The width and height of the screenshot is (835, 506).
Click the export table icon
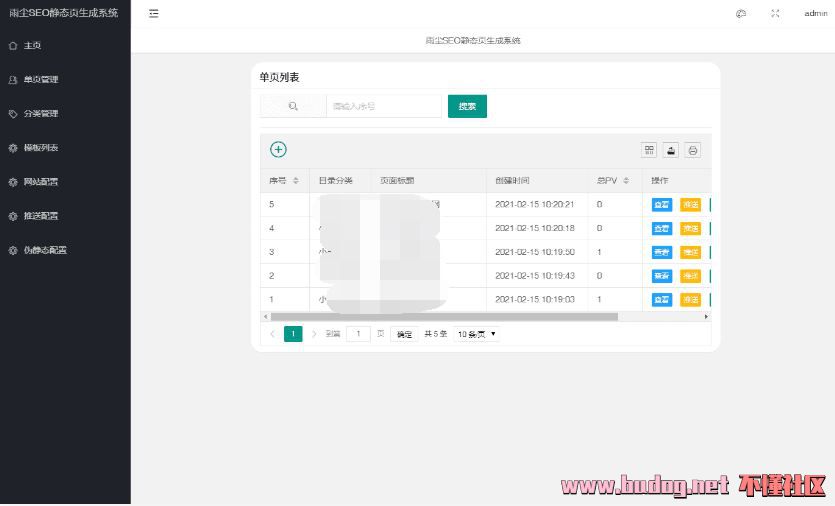pyautogui.click(x=671, y=150)
